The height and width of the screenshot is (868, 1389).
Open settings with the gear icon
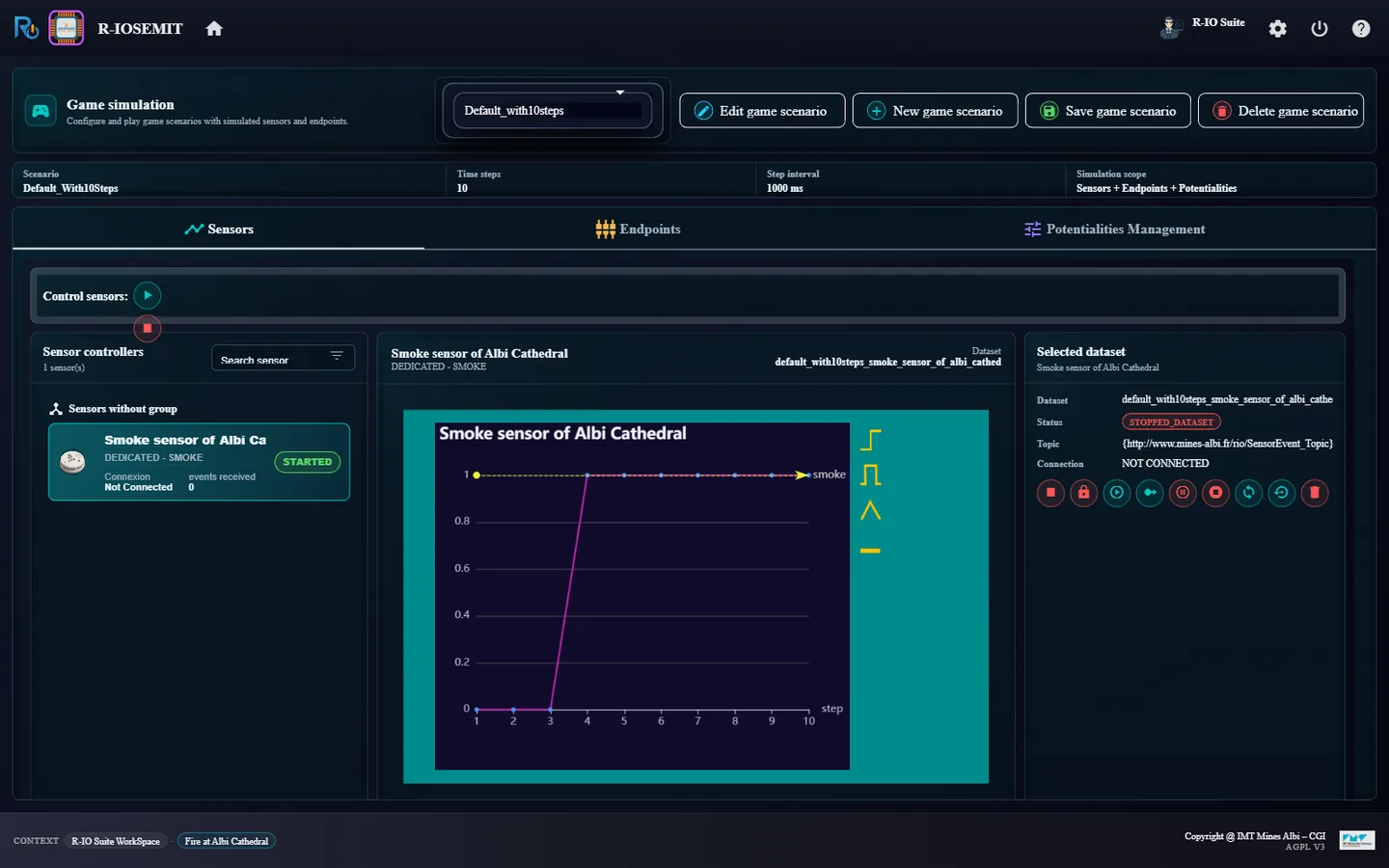(x=1278, y=29)
